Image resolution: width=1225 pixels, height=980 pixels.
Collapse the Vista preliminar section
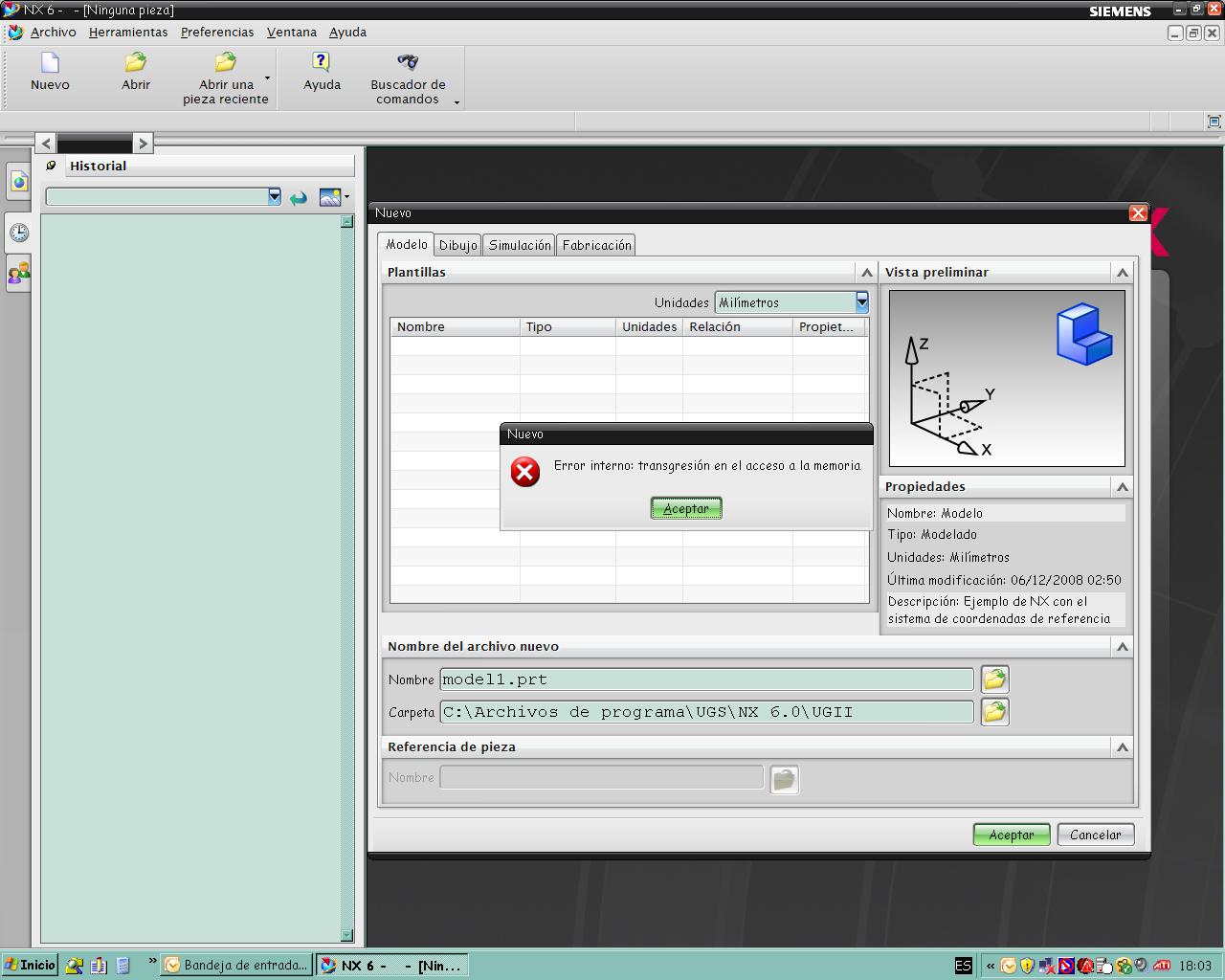1123,273
